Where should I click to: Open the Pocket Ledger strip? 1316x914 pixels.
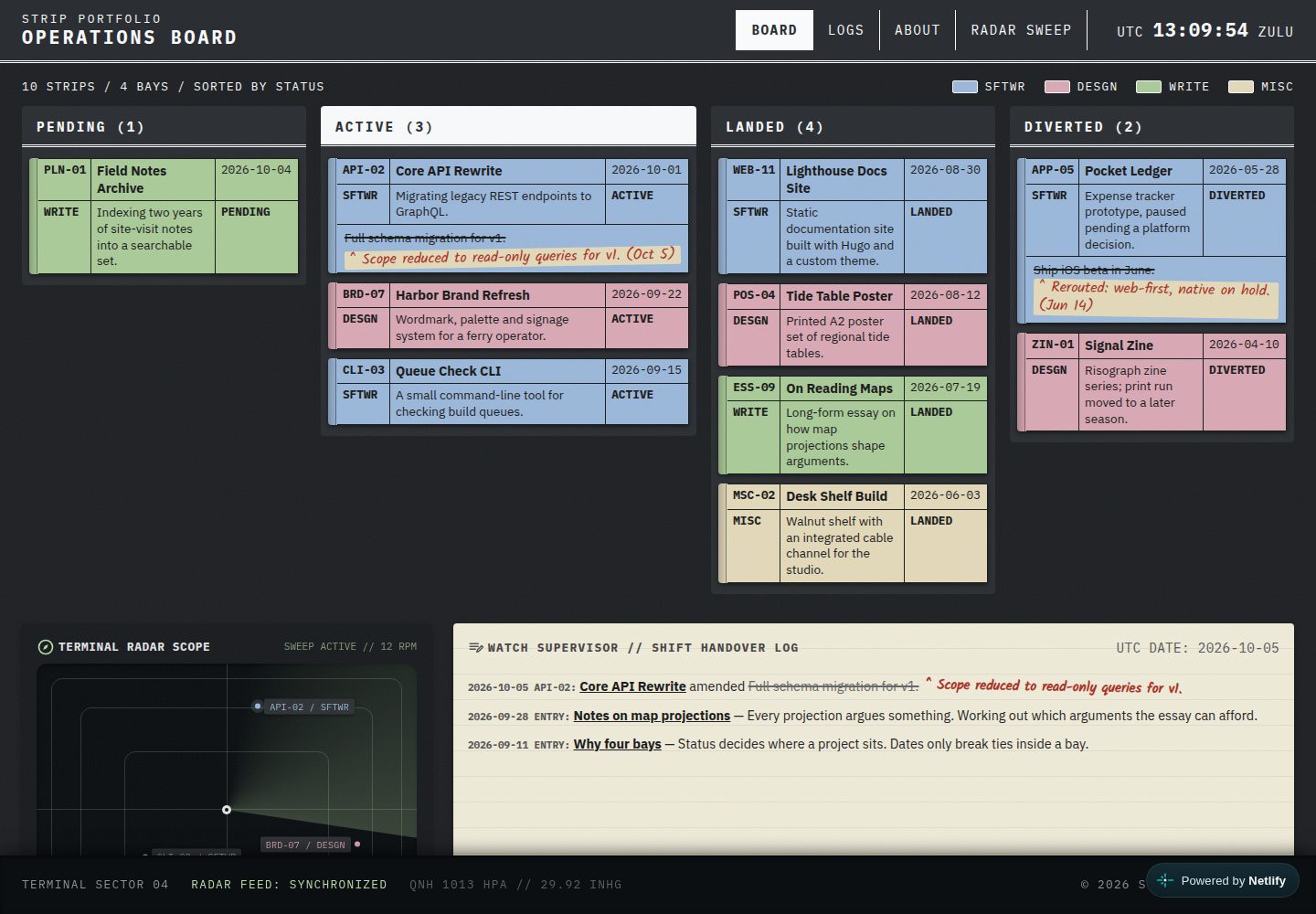pyautogui.click(x=1151, y=241)
